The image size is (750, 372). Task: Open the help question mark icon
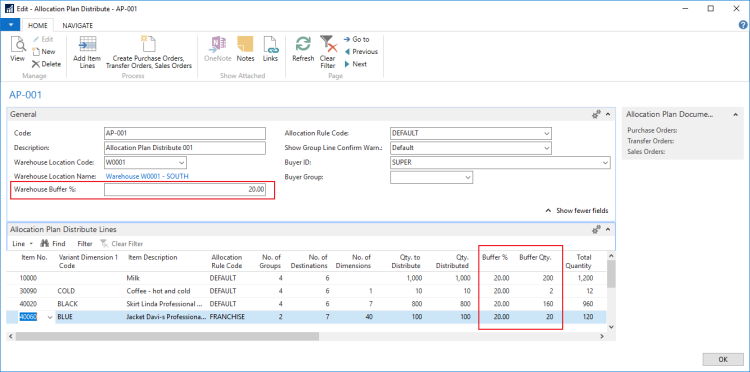pyautogui.click(x=743, y=25)
